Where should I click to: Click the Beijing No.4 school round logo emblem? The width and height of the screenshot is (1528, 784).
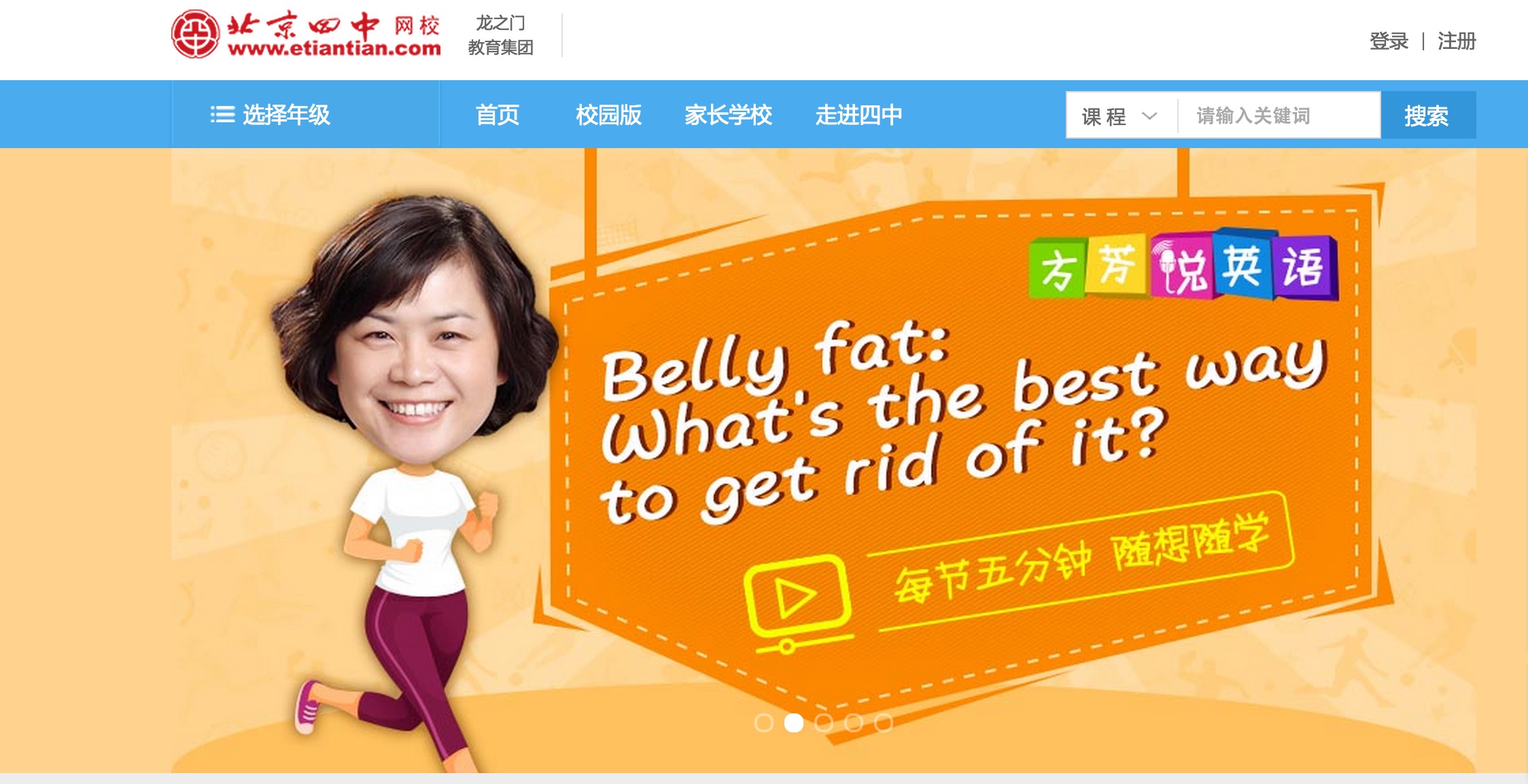195,34
